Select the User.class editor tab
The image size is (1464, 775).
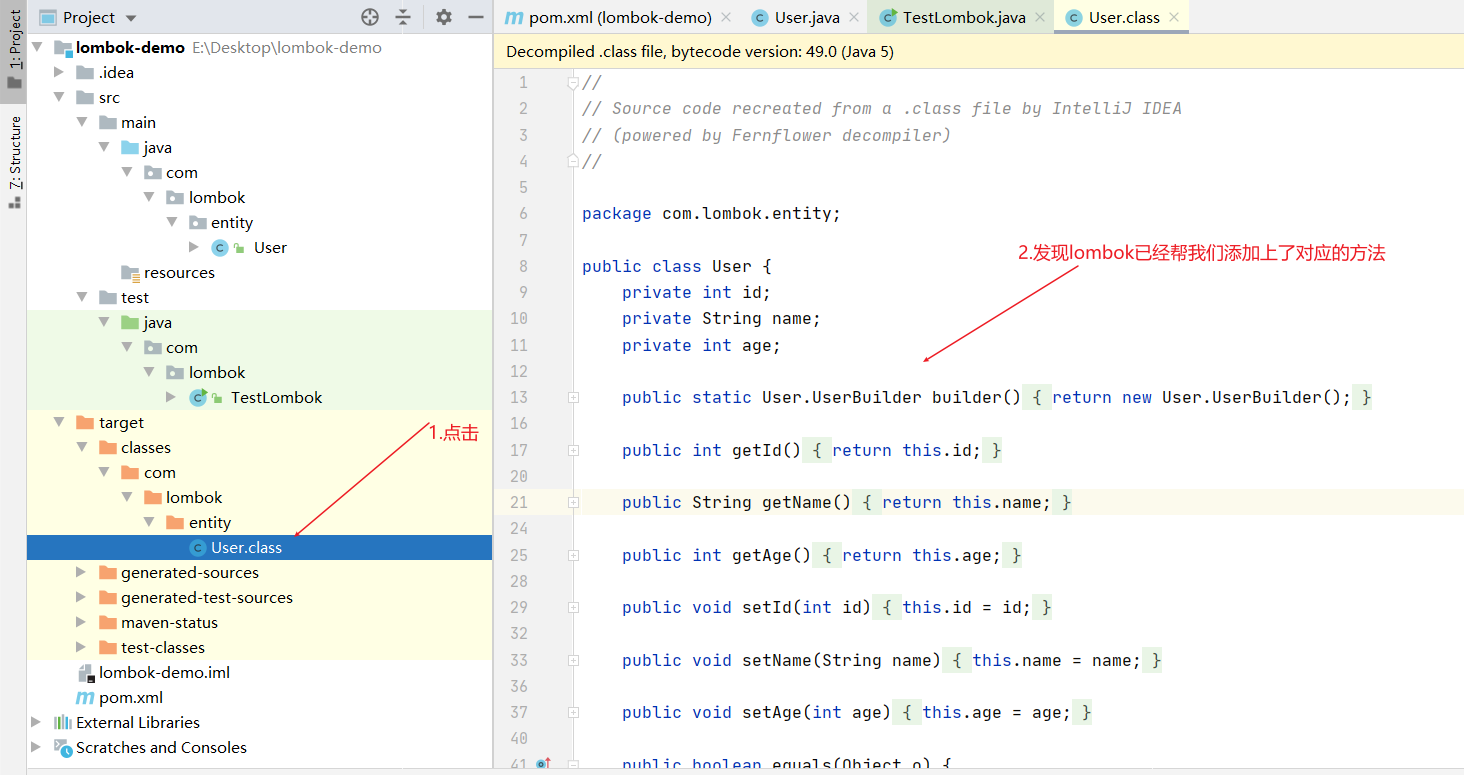(x=1124, y=17)
